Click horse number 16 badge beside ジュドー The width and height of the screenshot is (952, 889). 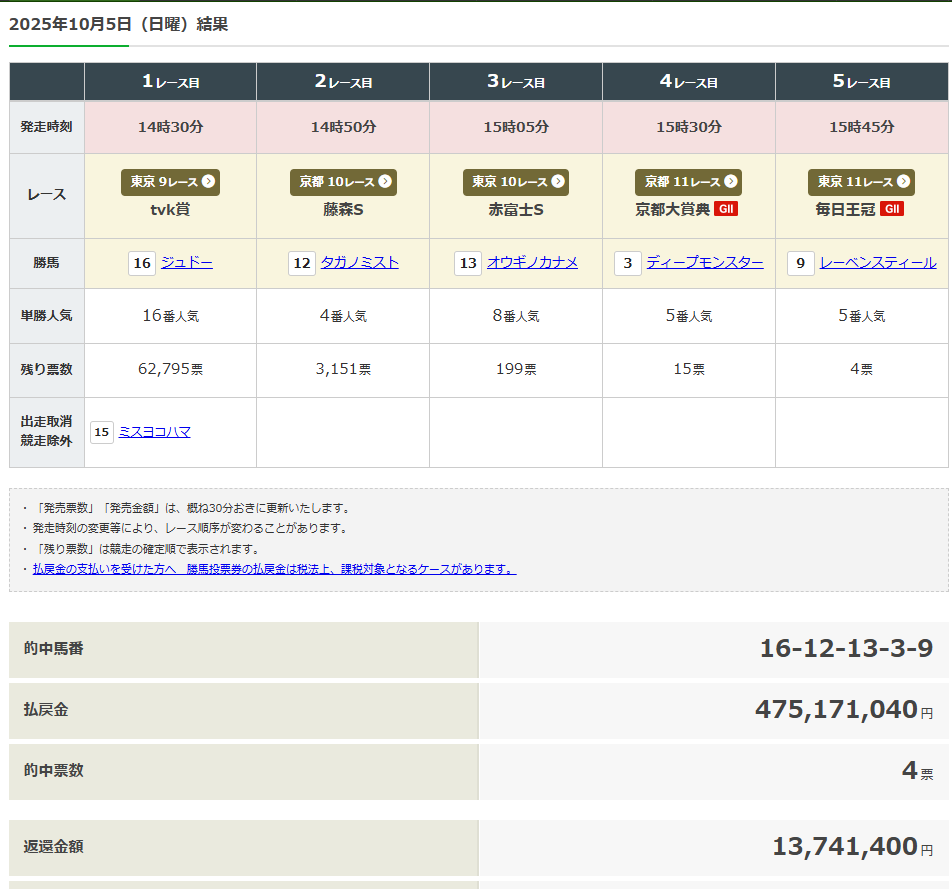[142, 264]
